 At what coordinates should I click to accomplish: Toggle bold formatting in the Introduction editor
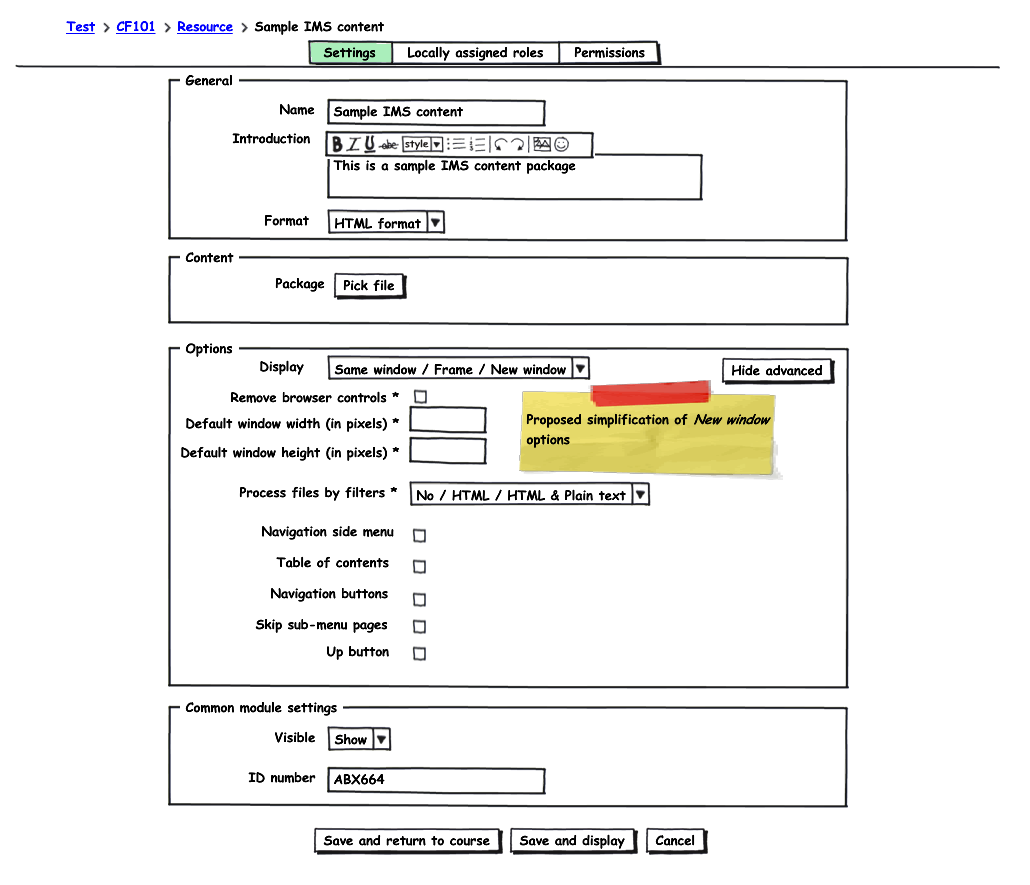point(337,144)
